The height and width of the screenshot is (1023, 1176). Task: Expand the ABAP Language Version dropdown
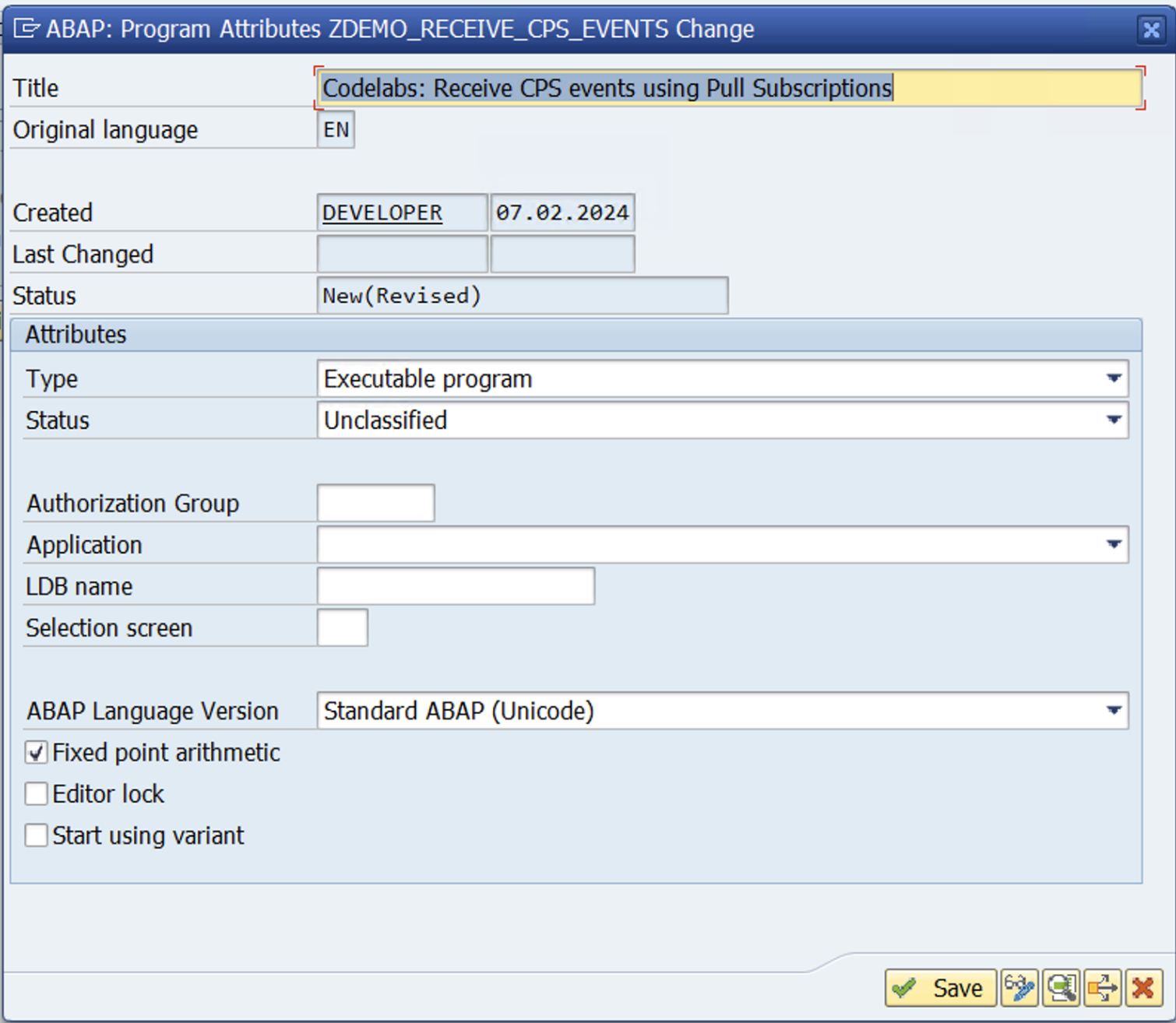[1113, 711]
